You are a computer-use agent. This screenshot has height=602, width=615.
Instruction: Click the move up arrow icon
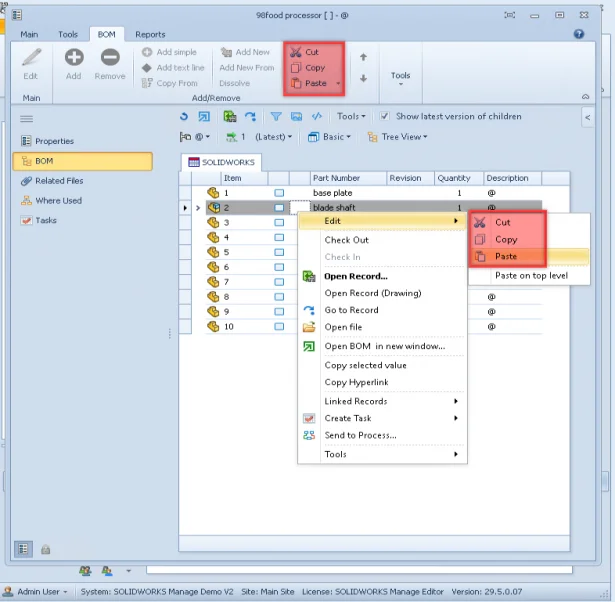pos(363,57)
